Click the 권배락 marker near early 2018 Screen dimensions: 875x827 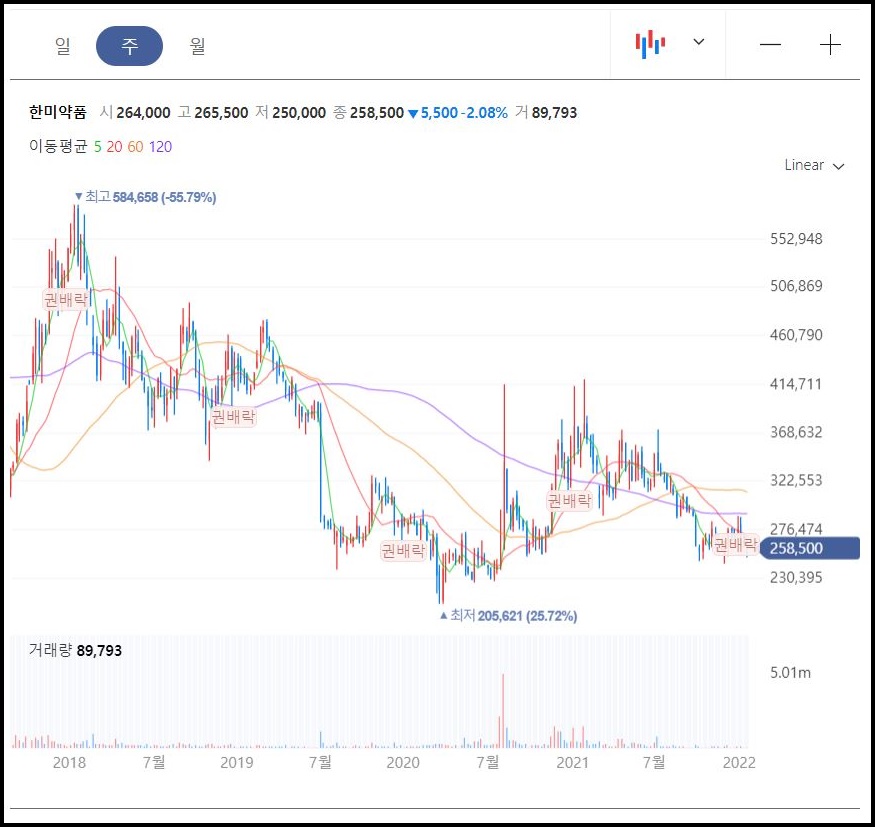click(x=66, y=300)
